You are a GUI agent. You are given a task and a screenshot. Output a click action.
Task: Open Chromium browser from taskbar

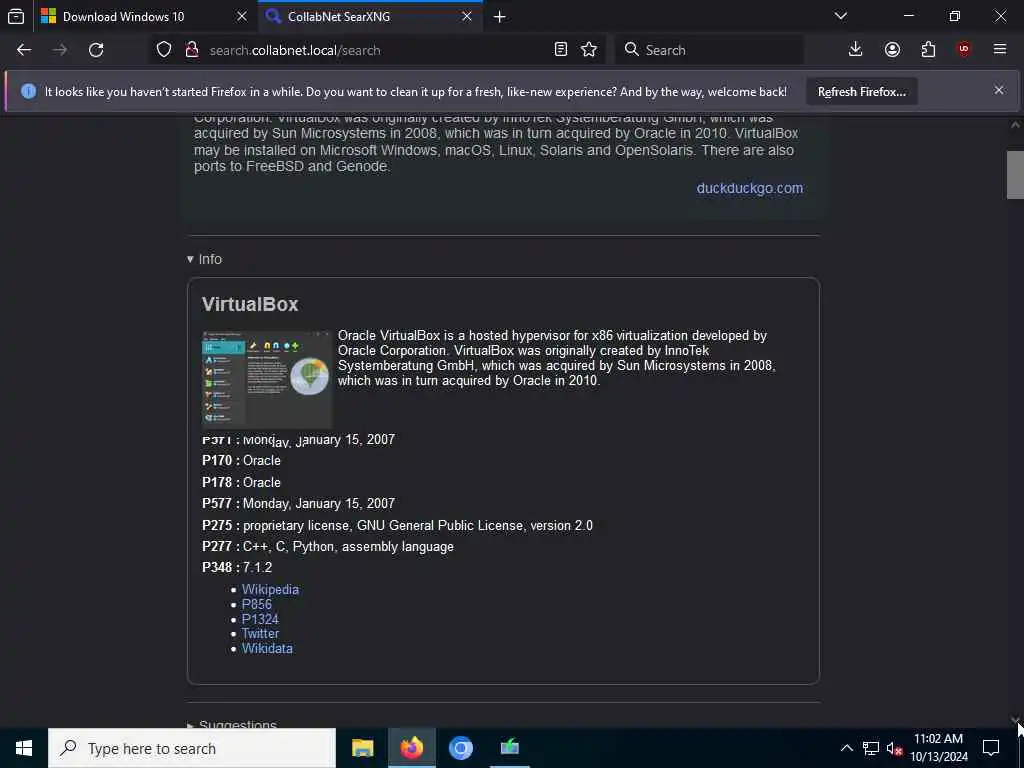(460, 748)
